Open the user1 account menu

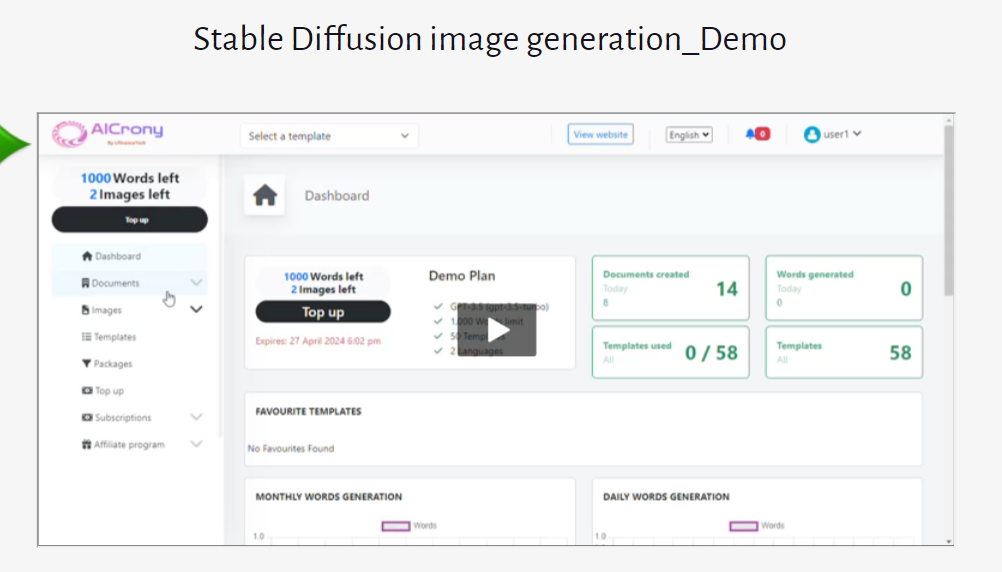coord(833,134)
